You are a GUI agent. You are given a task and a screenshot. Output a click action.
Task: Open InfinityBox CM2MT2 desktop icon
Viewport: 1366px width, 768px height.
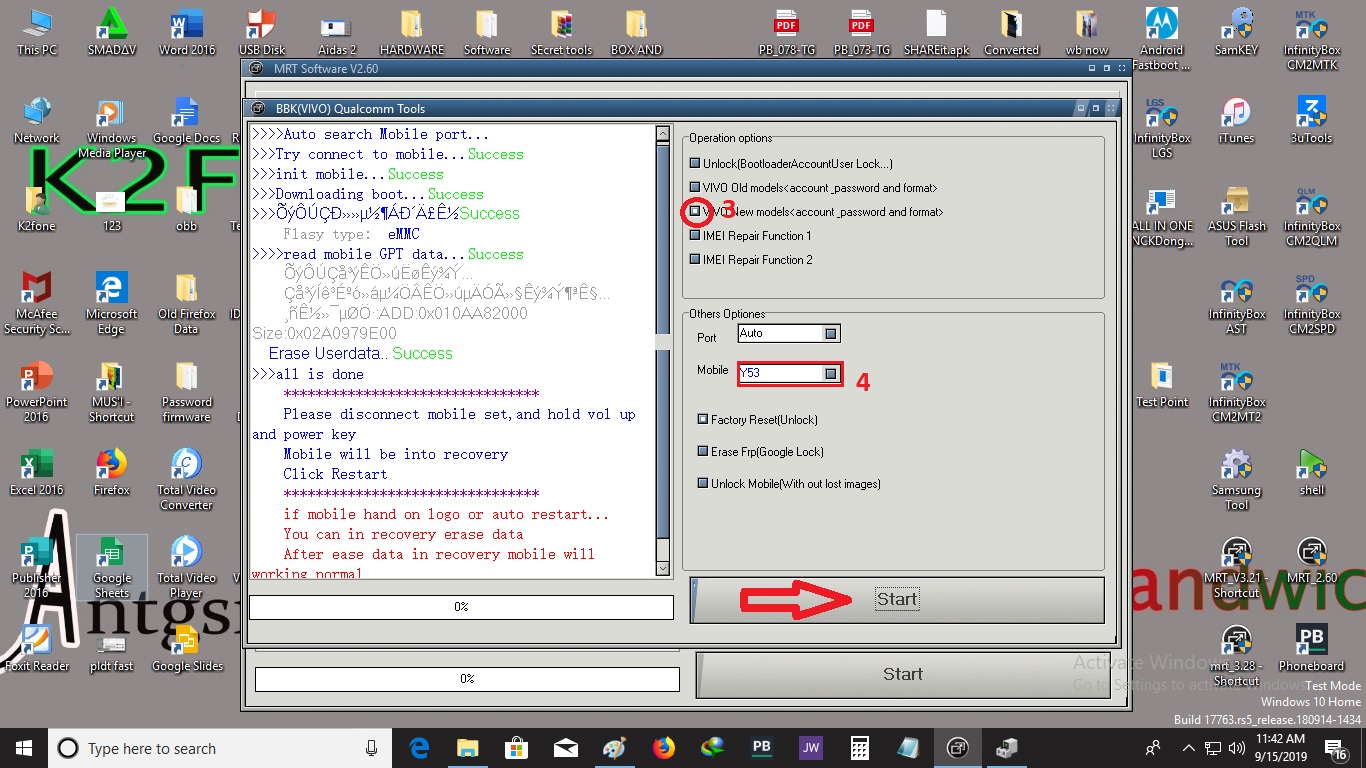[1236, 390]
